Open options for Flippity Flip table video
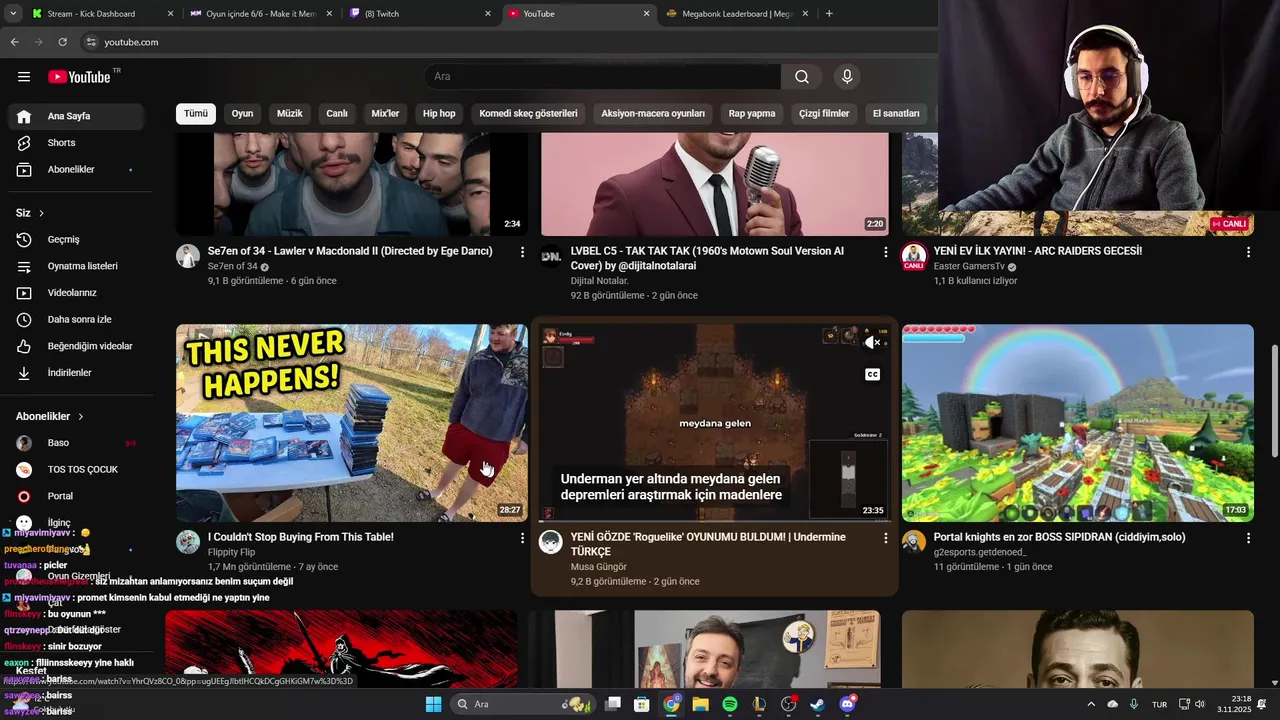 pyautogui.click(x=522, y=538)
